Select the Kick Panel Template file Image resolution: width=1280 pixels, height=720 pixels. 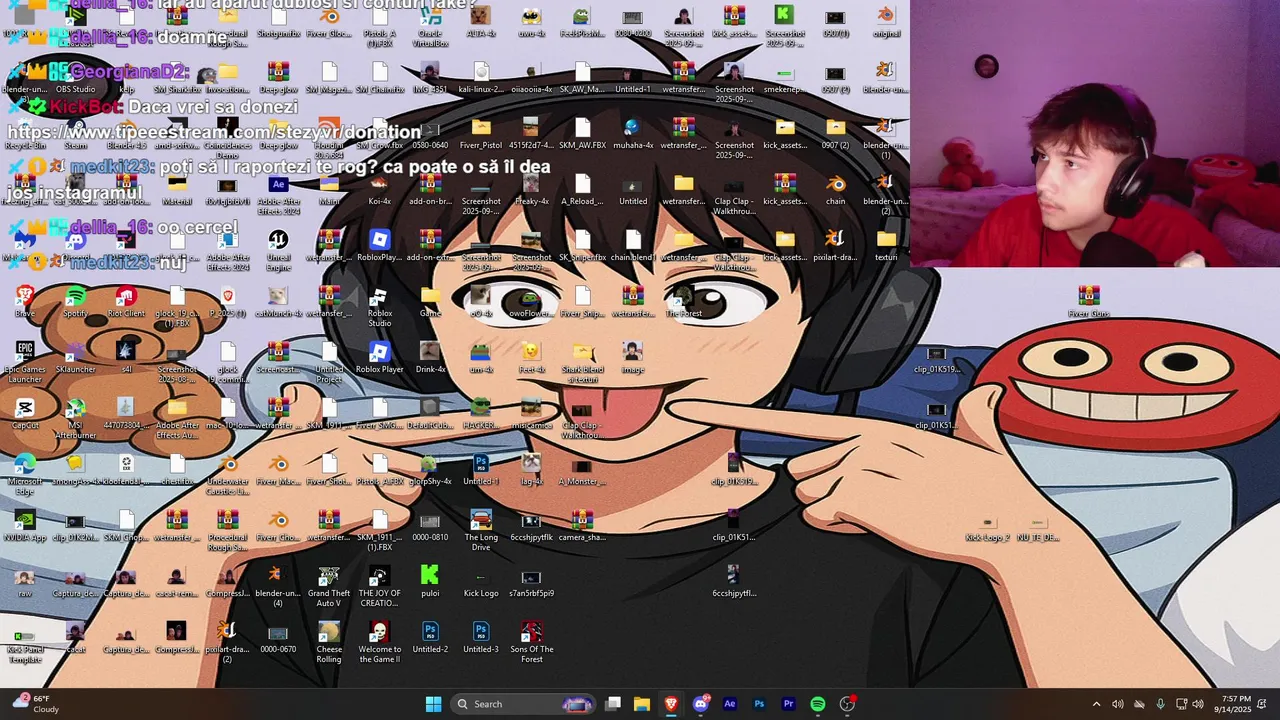coord(25,648)
